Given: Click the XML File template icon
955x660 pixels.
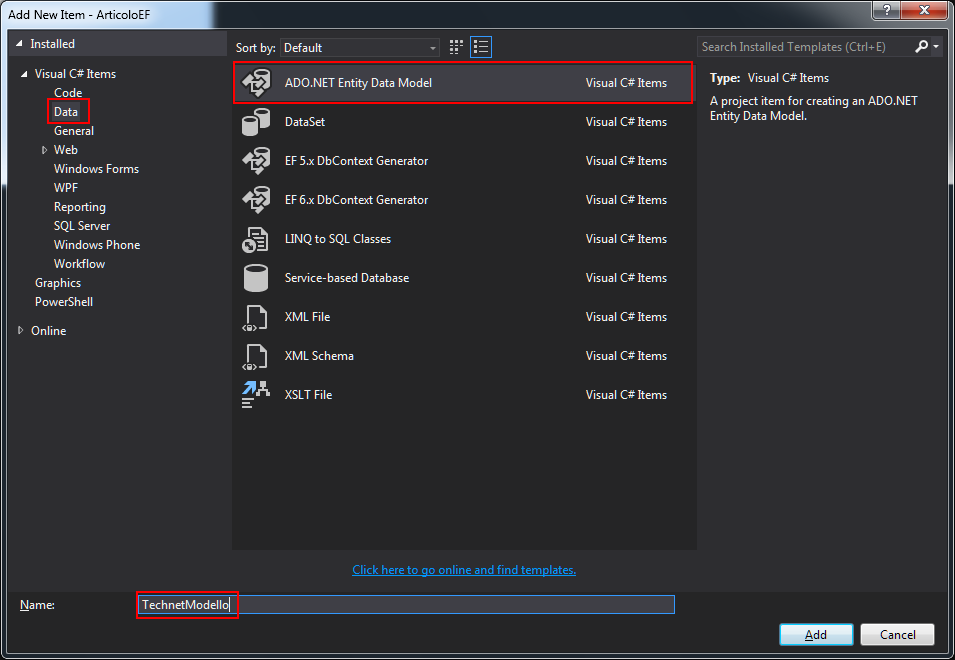Looking at the screenshot, I should [x=255, y=317].
